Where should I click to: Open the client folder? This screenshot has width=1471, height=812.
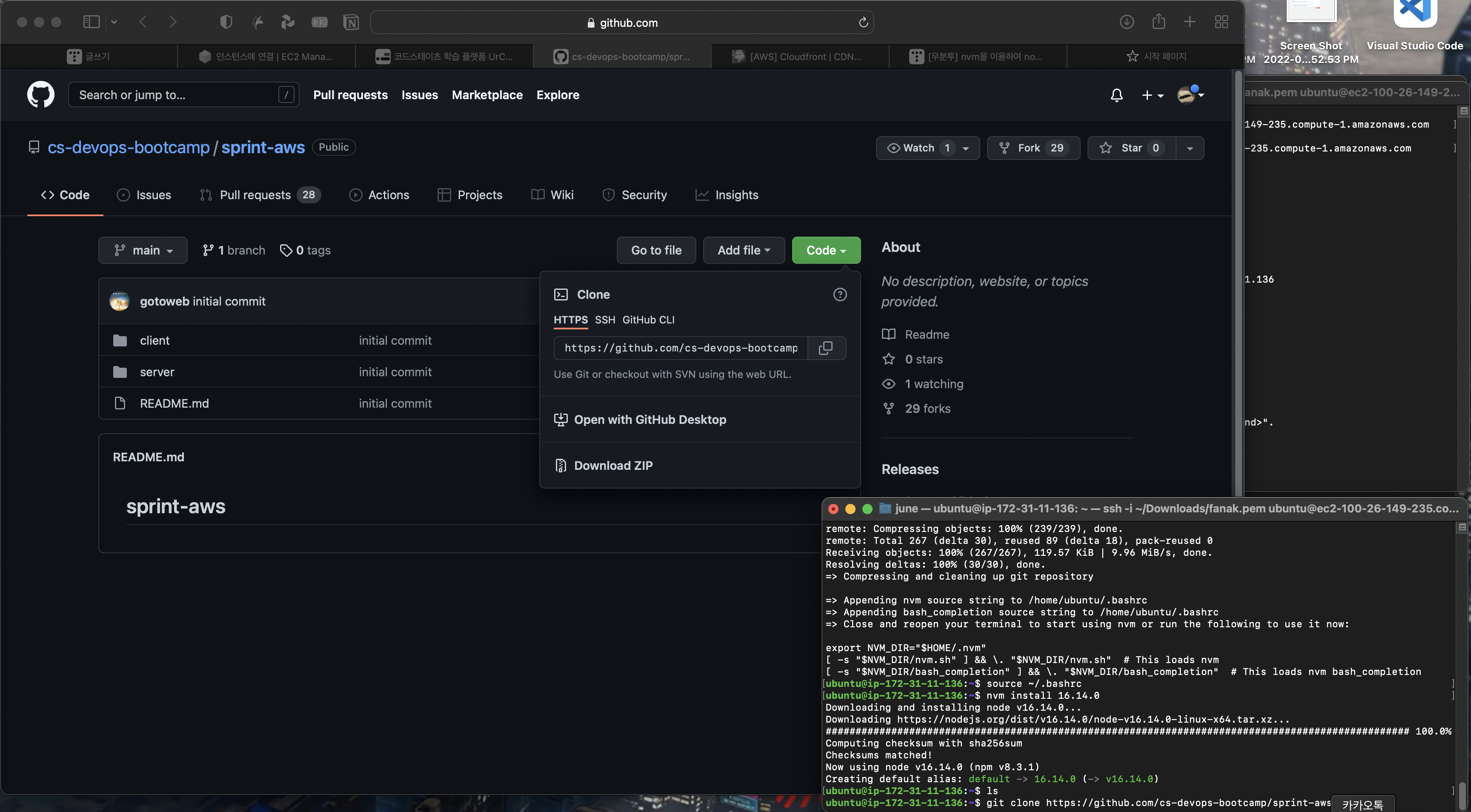pyautogui.click(x=154, y=340)
